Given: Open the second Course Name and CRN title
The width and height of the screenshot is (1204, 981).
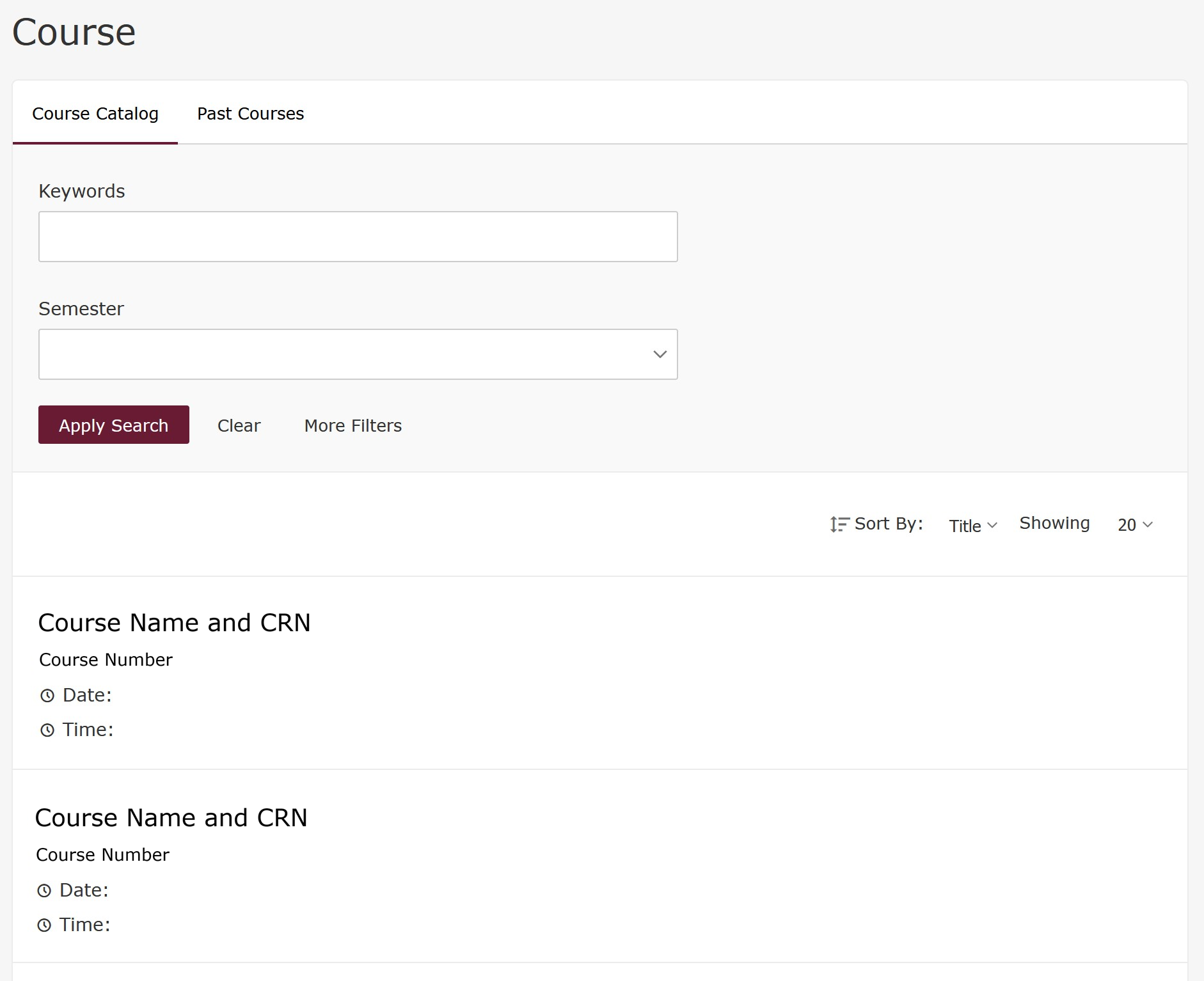Looking at the screenshot, I should [x=171, y=818].
